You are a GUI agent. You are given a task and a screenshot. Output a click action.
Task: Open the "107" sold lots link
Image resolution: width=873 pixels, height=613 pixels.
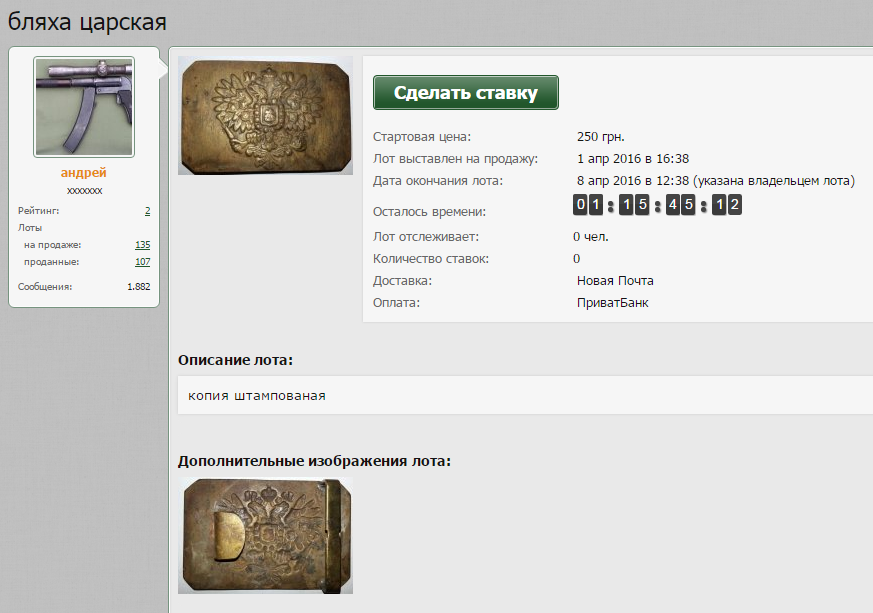click(x=142, y=262)
